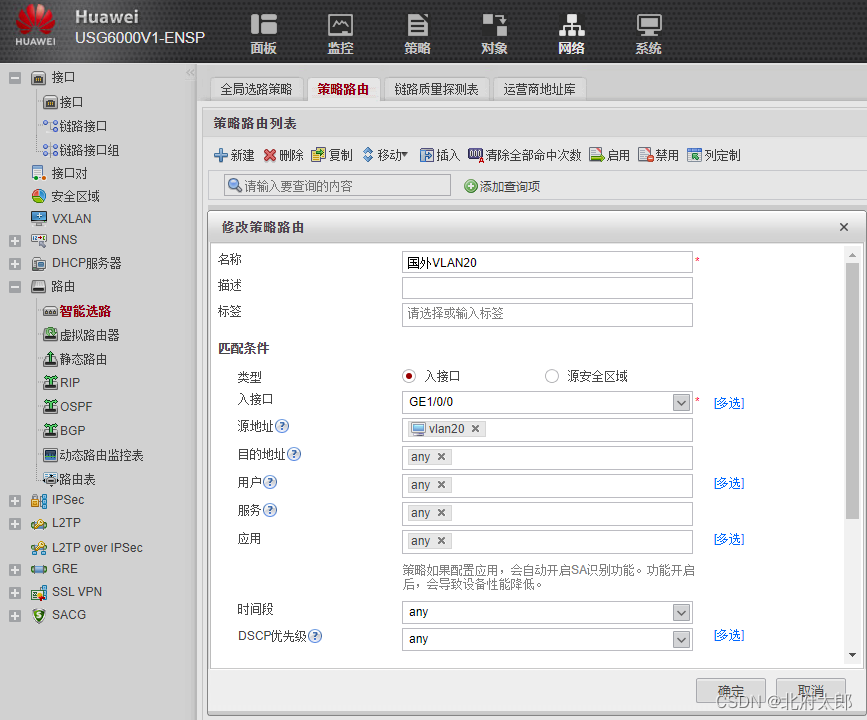
Task: Remove any tag in 服务 field
Action: [441, 513]
